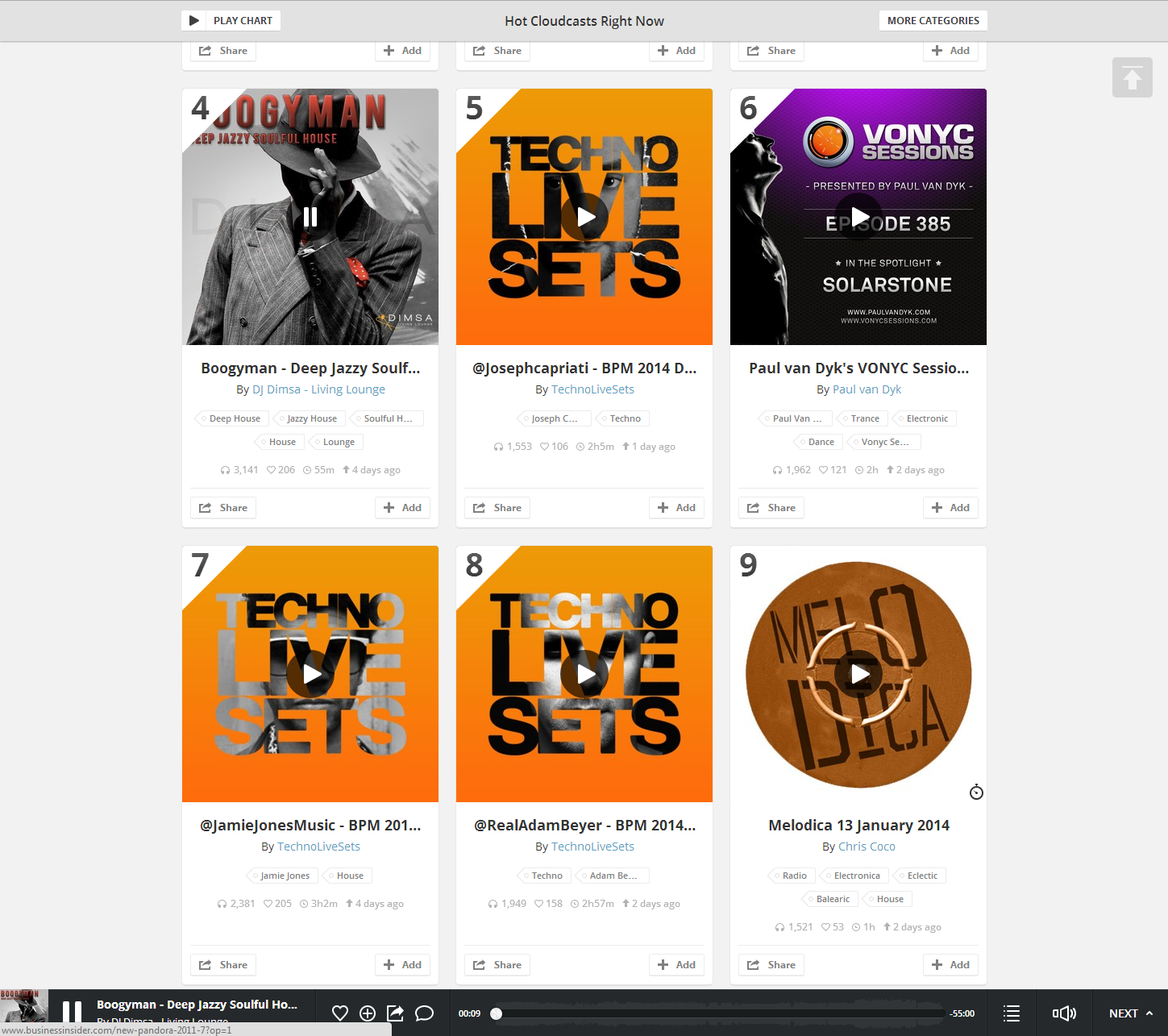Screen dimensions: 1168x1036
Task: Share the Boogyman cloudcast
Action: [x=223, y=508]
